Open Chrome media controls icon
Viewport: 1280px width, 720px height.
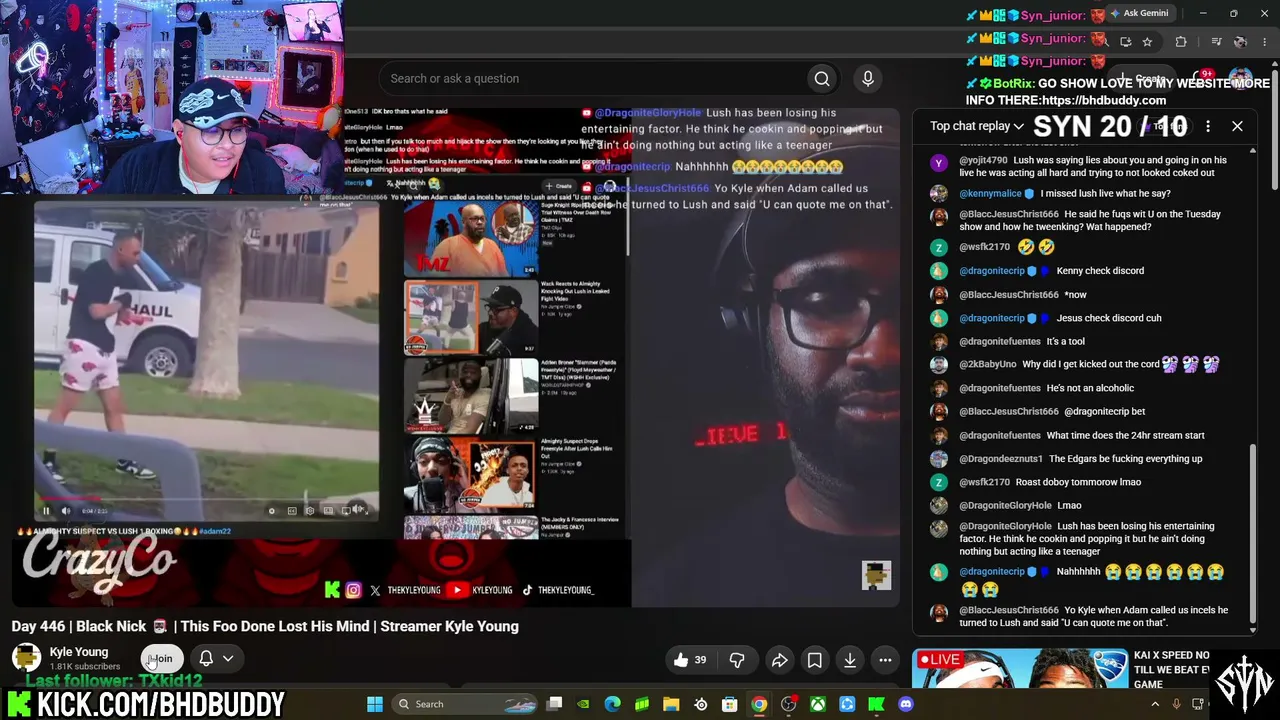coord(1216,42)
